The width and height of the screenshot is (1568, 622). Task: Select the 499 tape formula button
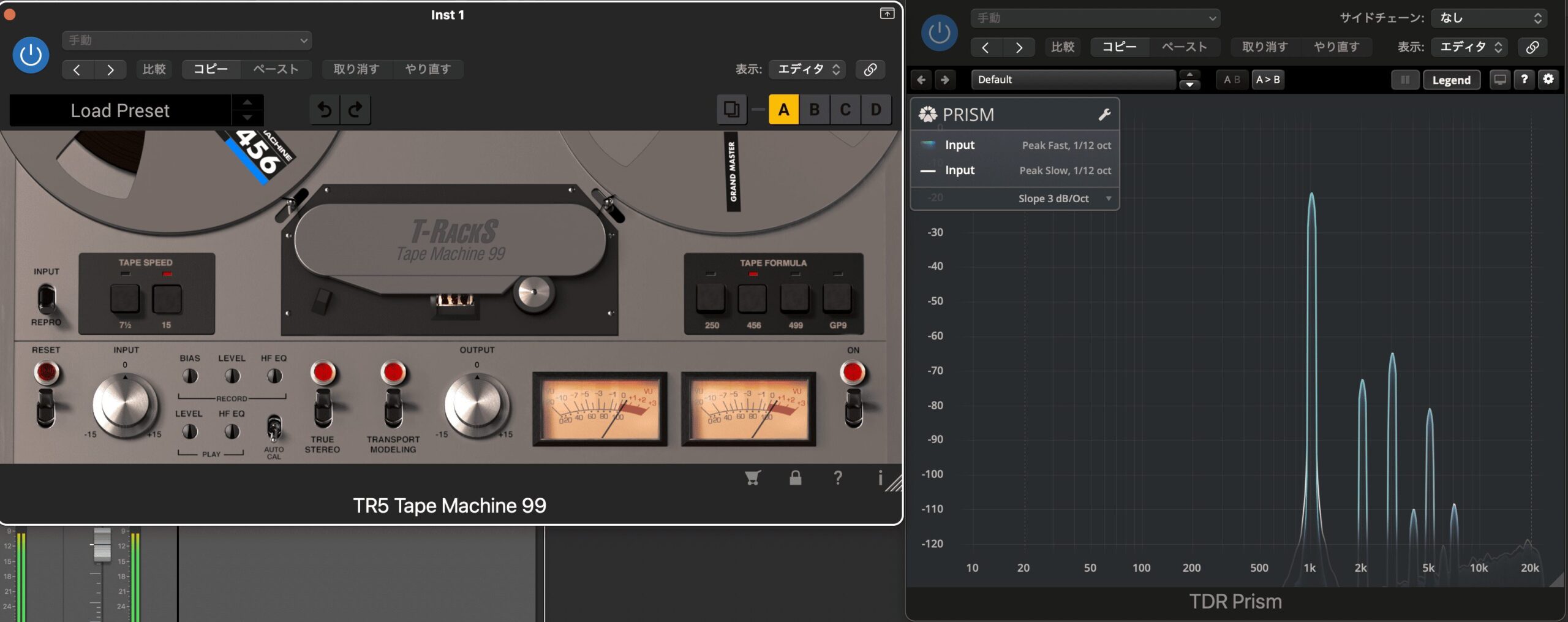pos(794,299)
